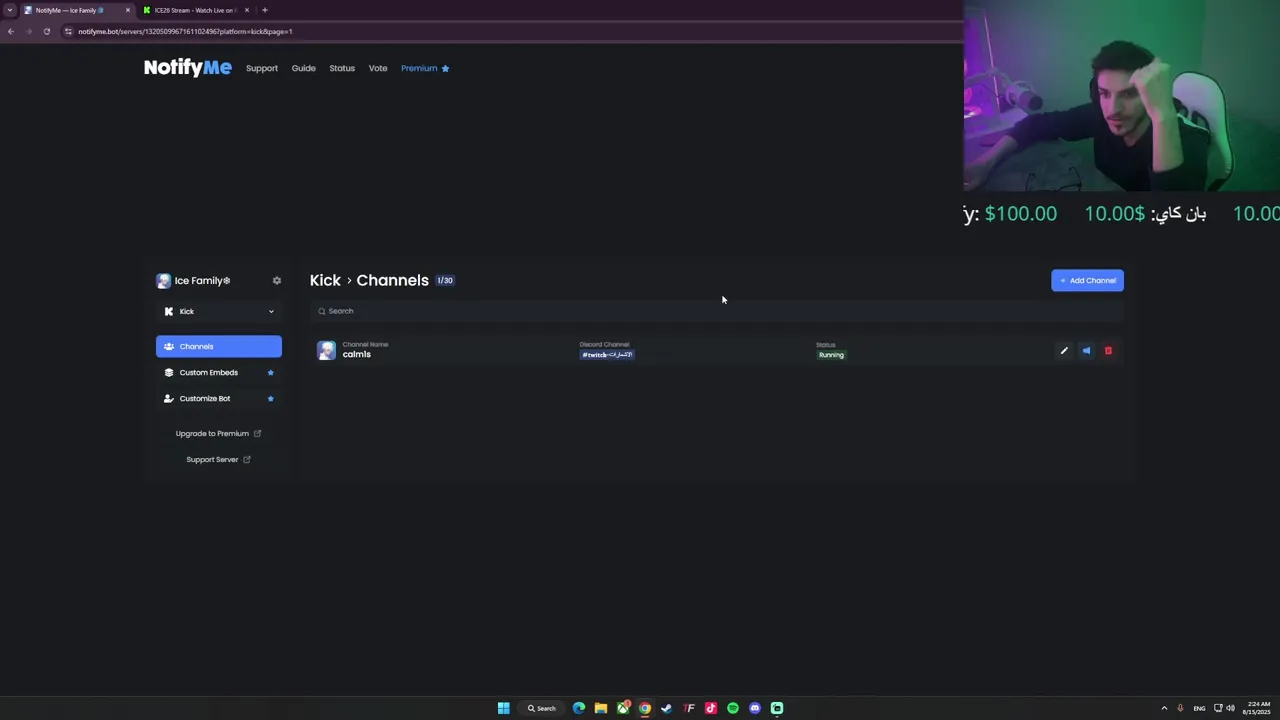Open Vote page in top navigation
Image resolution: width=1280 pixels, height=720 pixels.
point(378,68)
